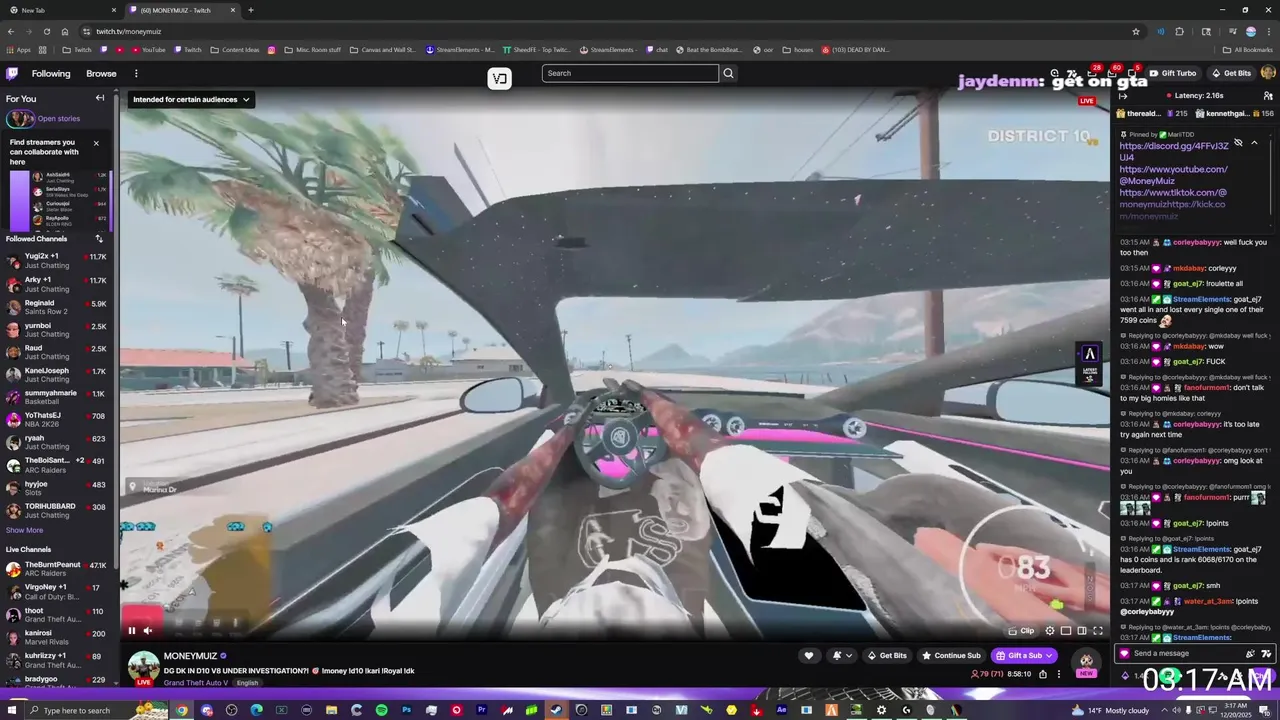Open the Browse tab

click(101, 73)
